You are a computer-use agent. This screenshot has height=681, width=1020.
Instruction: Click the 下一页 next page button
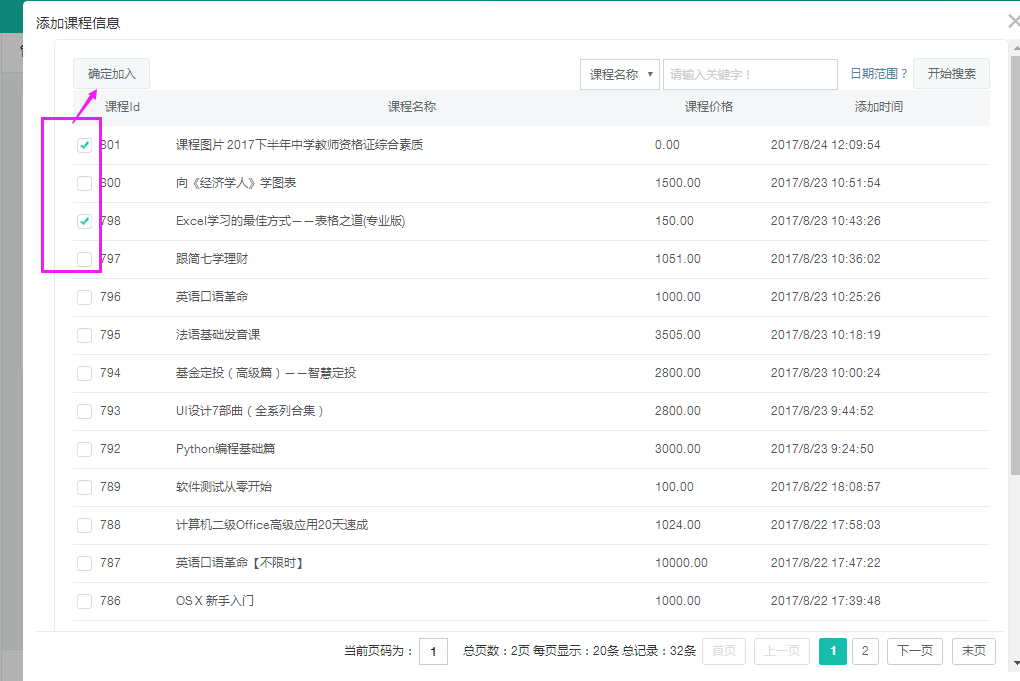915,651
